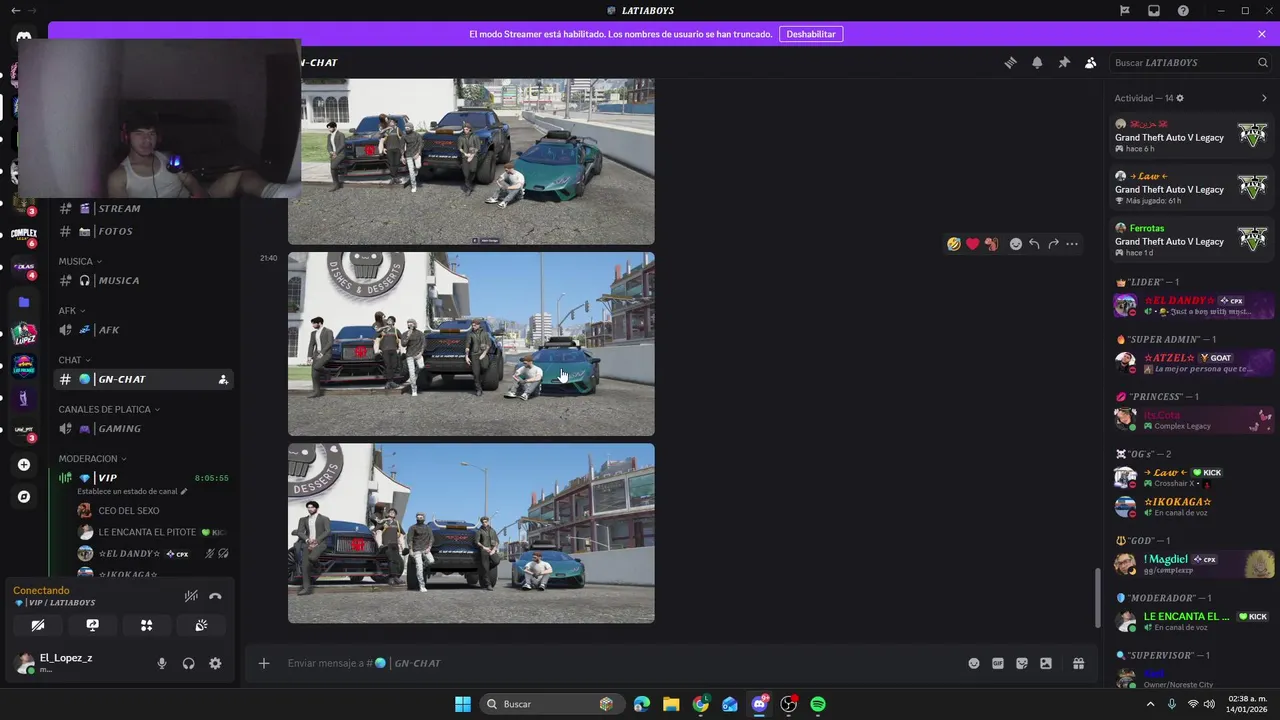Open Spotify from the taskbar

click(x=818, y=704)
